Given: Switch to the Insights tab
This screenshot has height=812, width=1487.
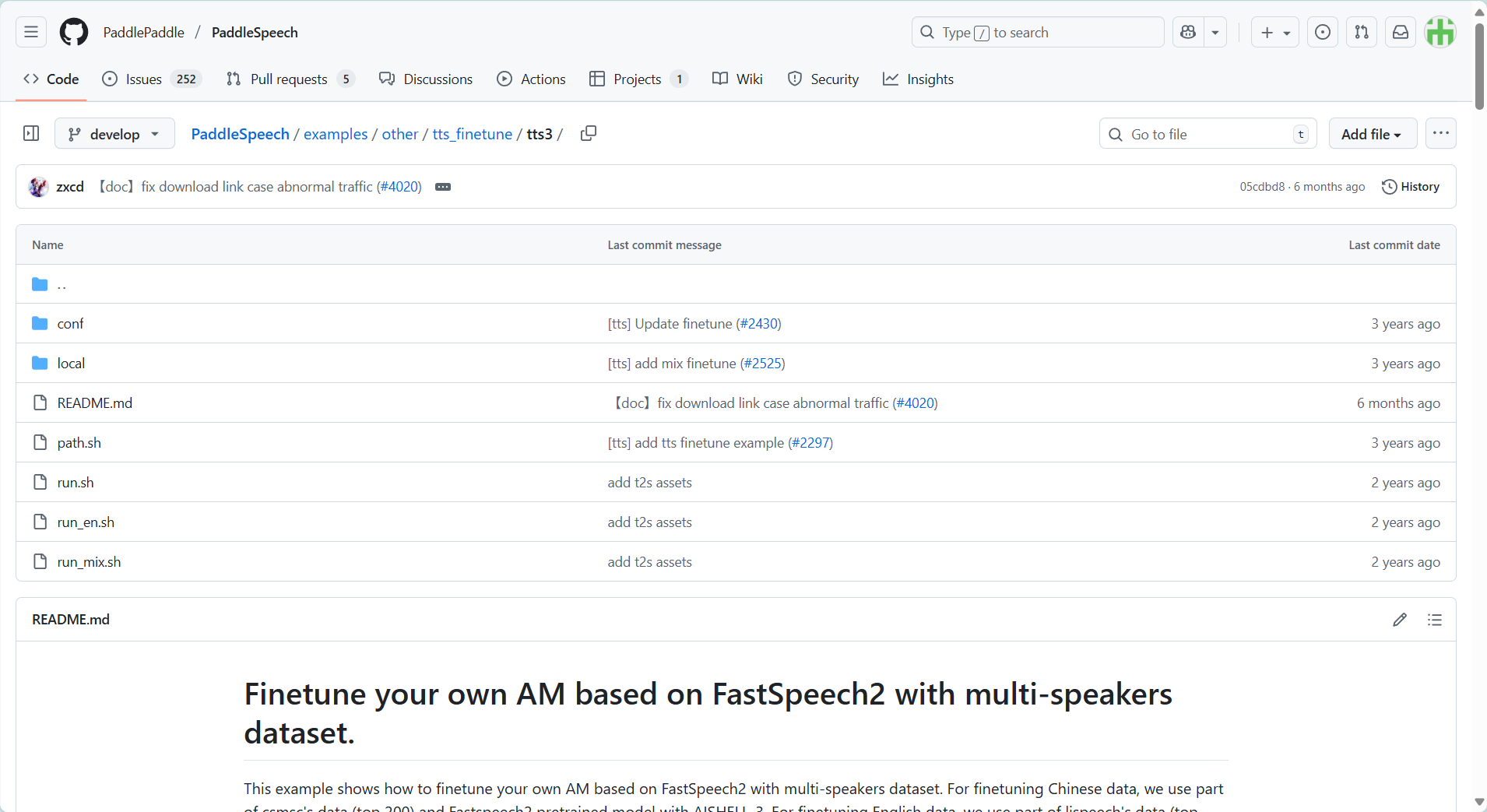Looking at the screenshot, I should 918,79.
